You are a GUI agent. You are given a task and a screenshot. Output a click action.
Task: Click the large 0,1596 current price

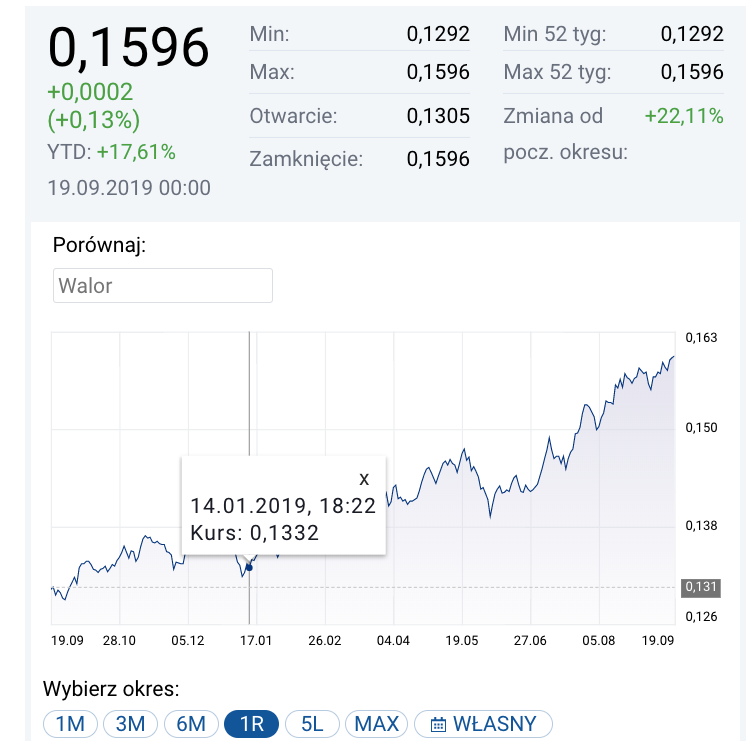pos(129,46)
